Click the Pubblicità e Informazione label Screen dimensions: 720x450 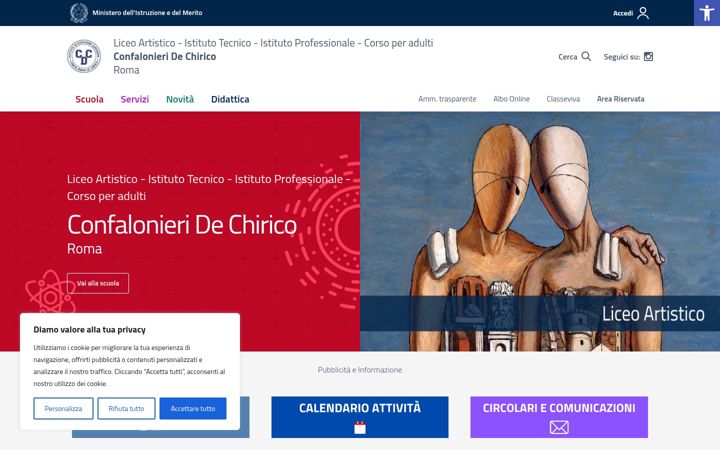(360, 370)
